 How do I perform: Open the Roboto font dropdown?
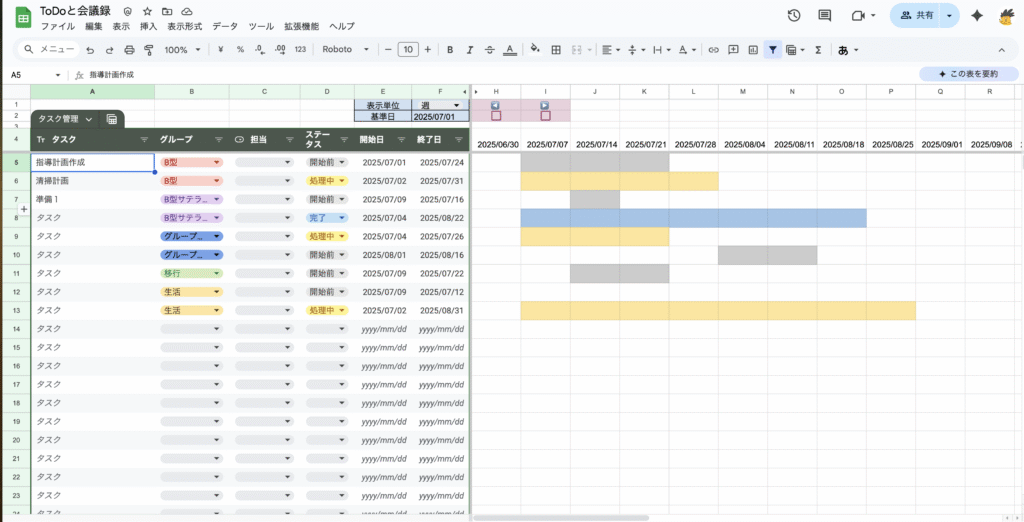coord(345,50)
